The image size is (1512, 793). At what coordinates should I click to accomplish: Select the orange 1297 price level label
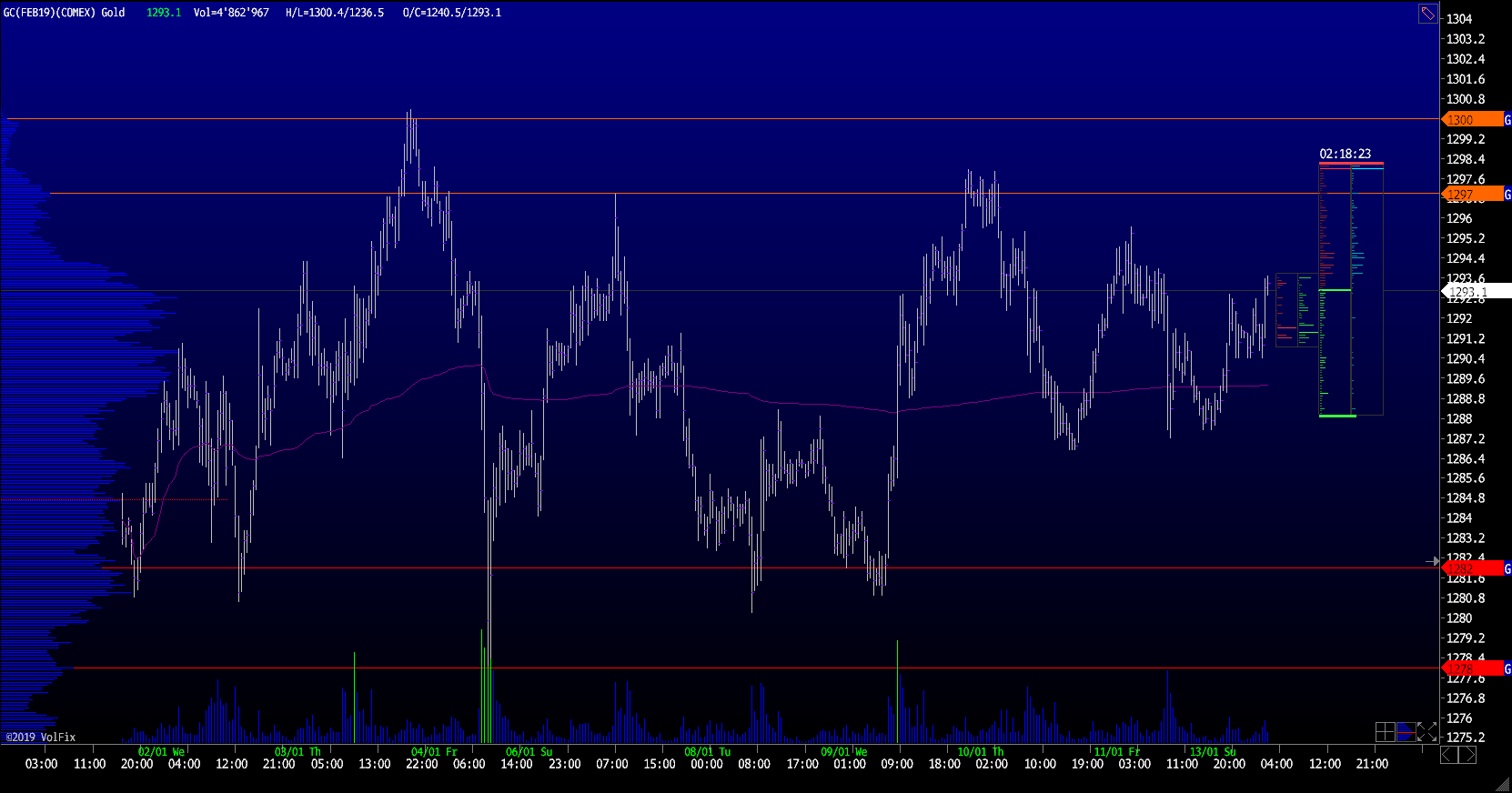[1471, 195]
